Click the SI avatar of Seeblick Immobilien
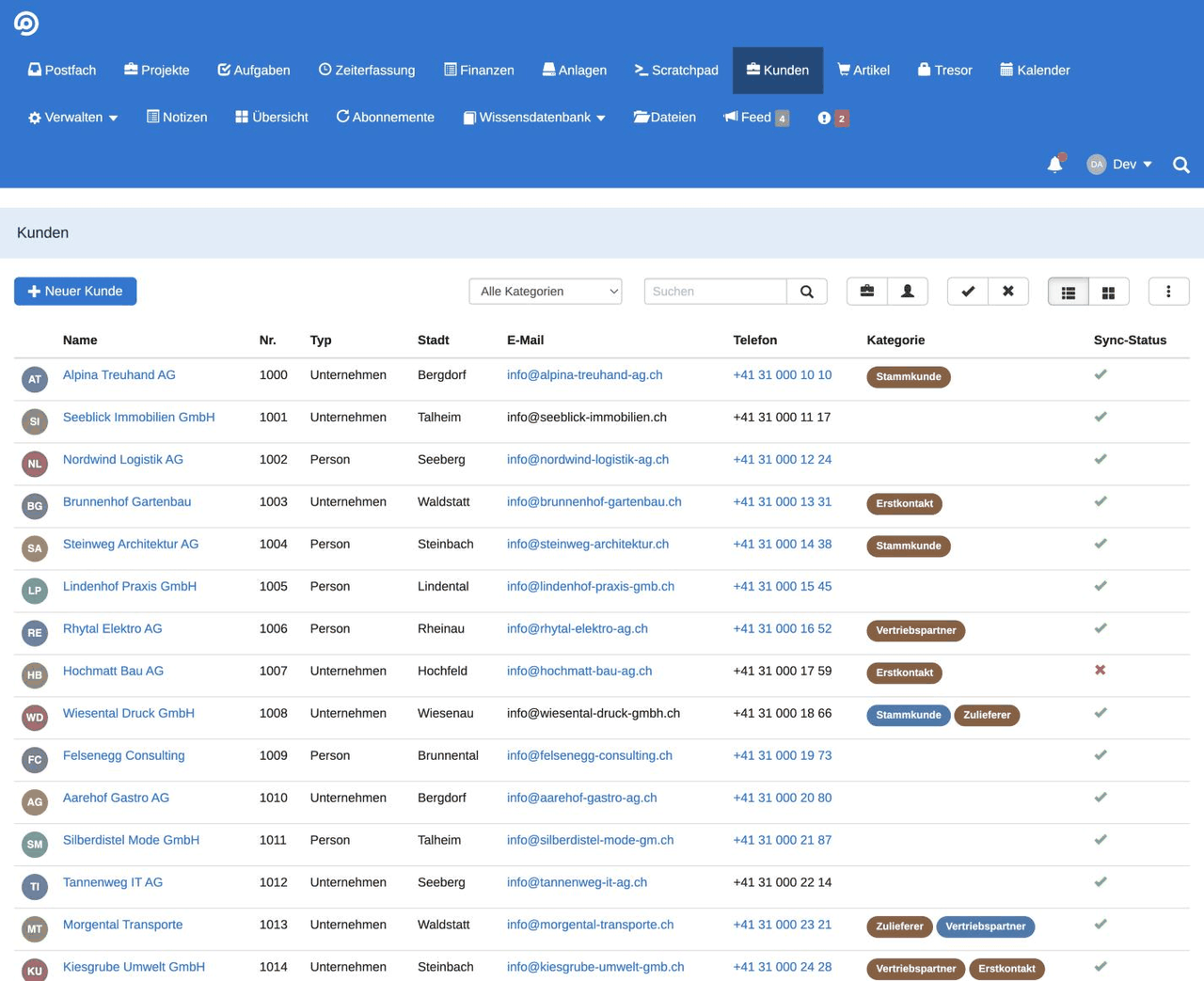The image size is (1204, 981). coord(35,422)
